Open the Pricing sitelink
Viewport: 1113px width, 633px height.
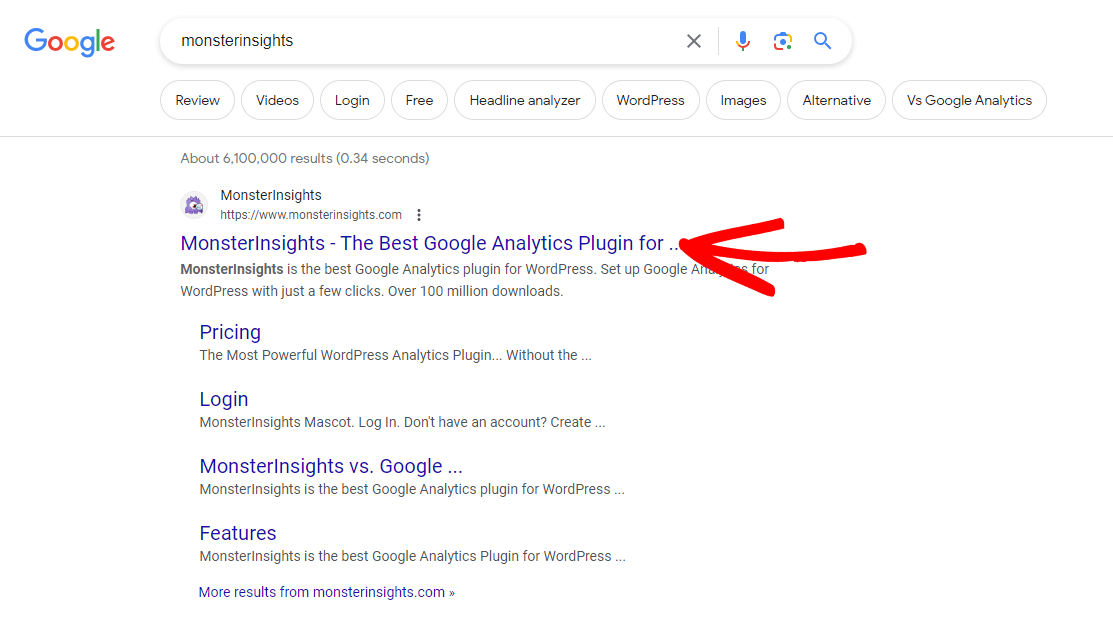[230, 331]
